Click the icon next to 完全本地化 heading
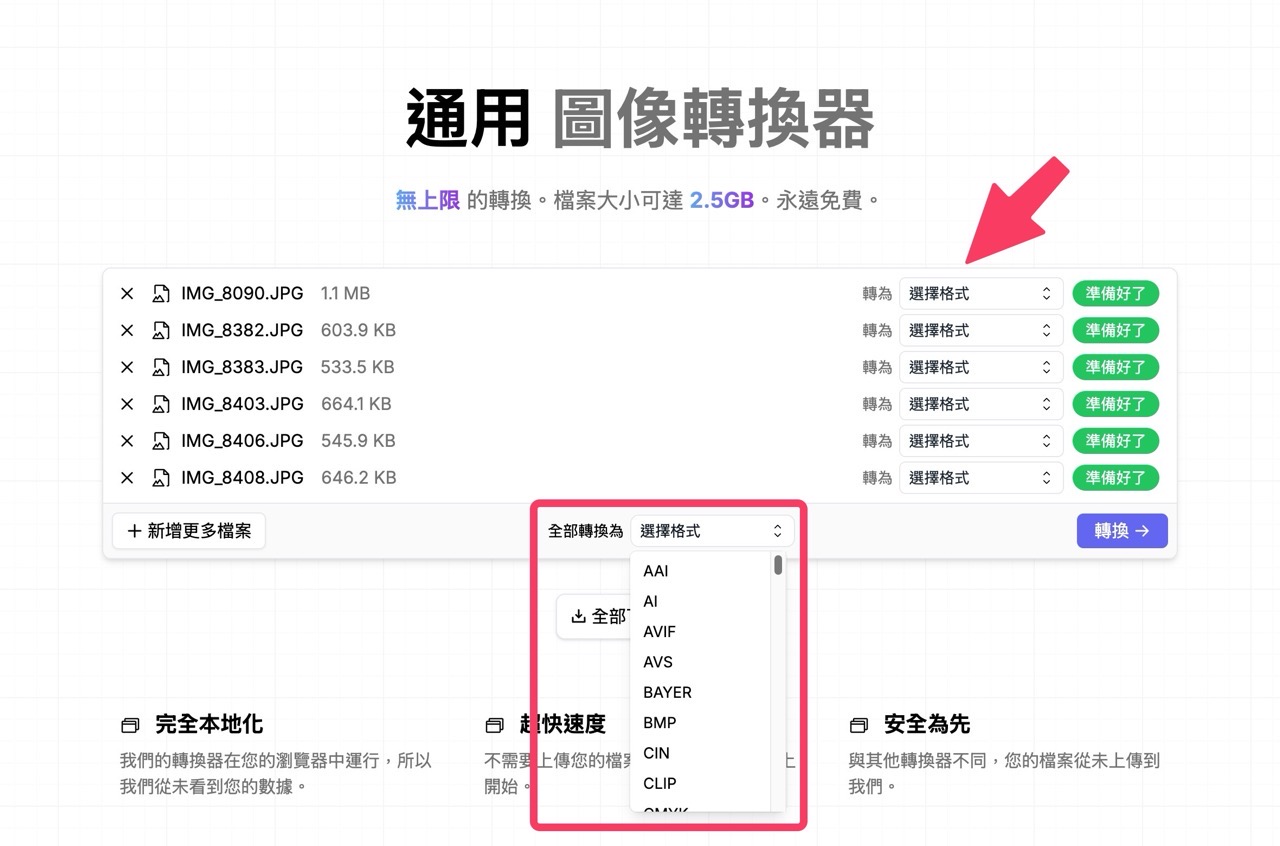 (129, 725)
